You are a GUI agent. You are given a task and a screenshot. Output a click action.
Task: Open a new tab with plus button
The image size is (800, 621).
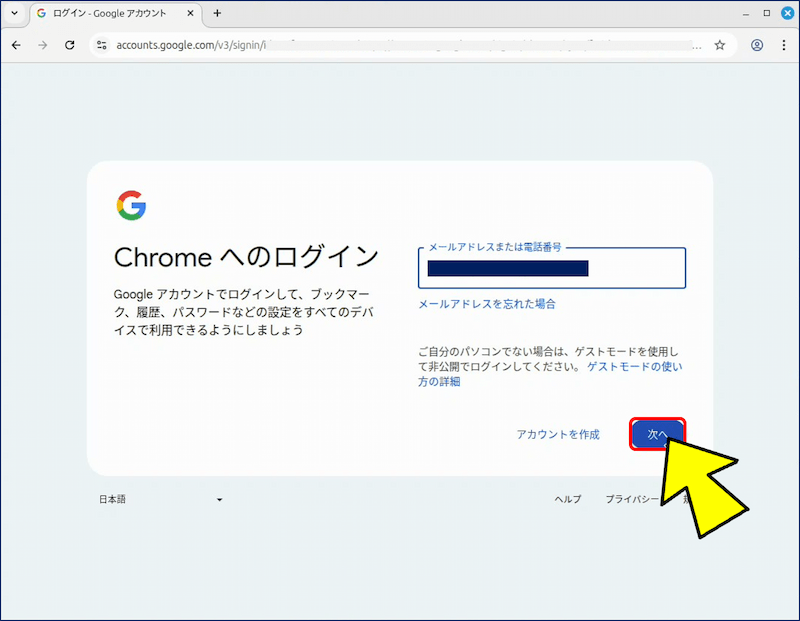(x=217, y=13)
